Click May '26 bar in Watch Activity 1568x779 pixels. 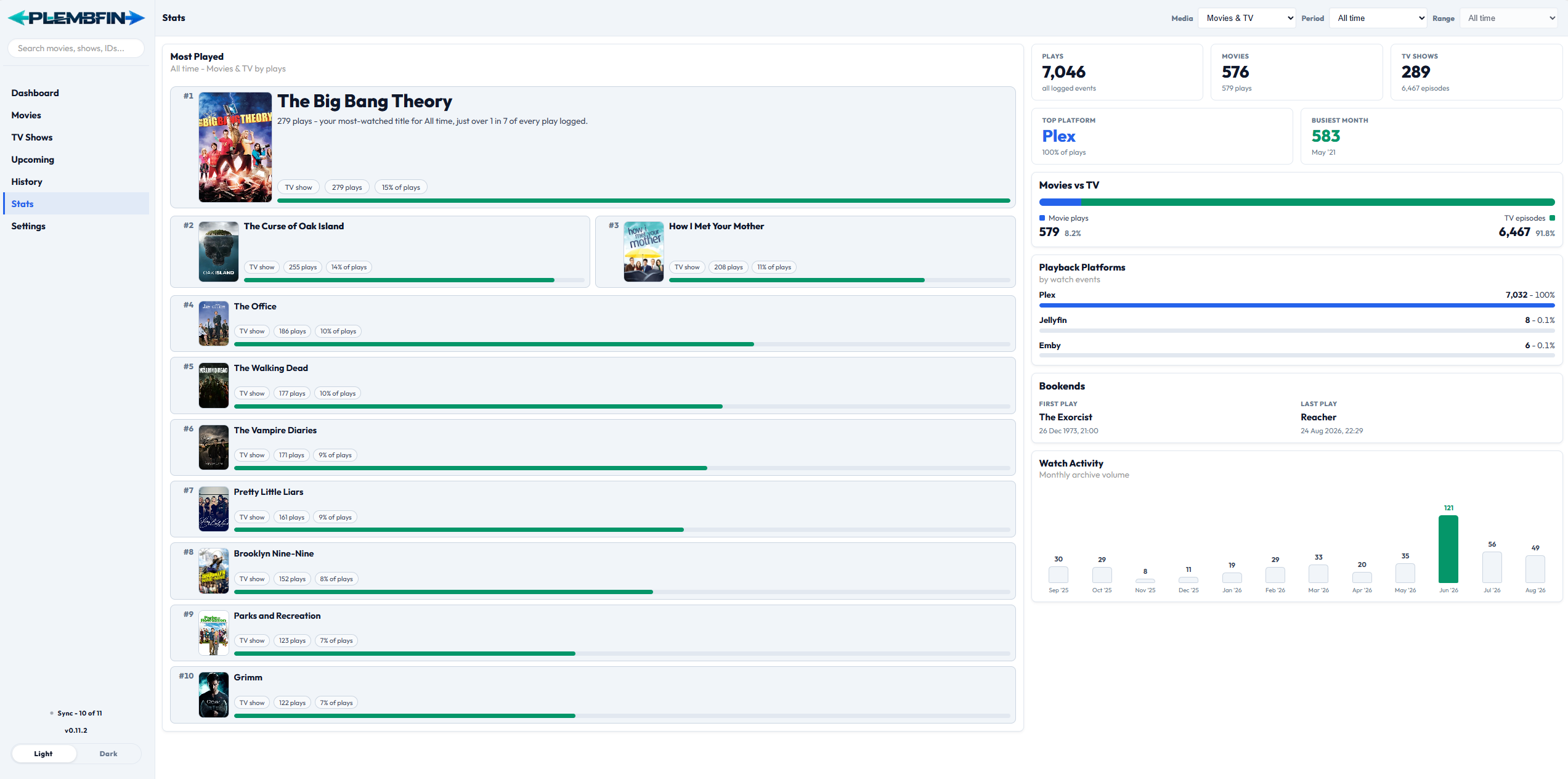[1405, 573]
